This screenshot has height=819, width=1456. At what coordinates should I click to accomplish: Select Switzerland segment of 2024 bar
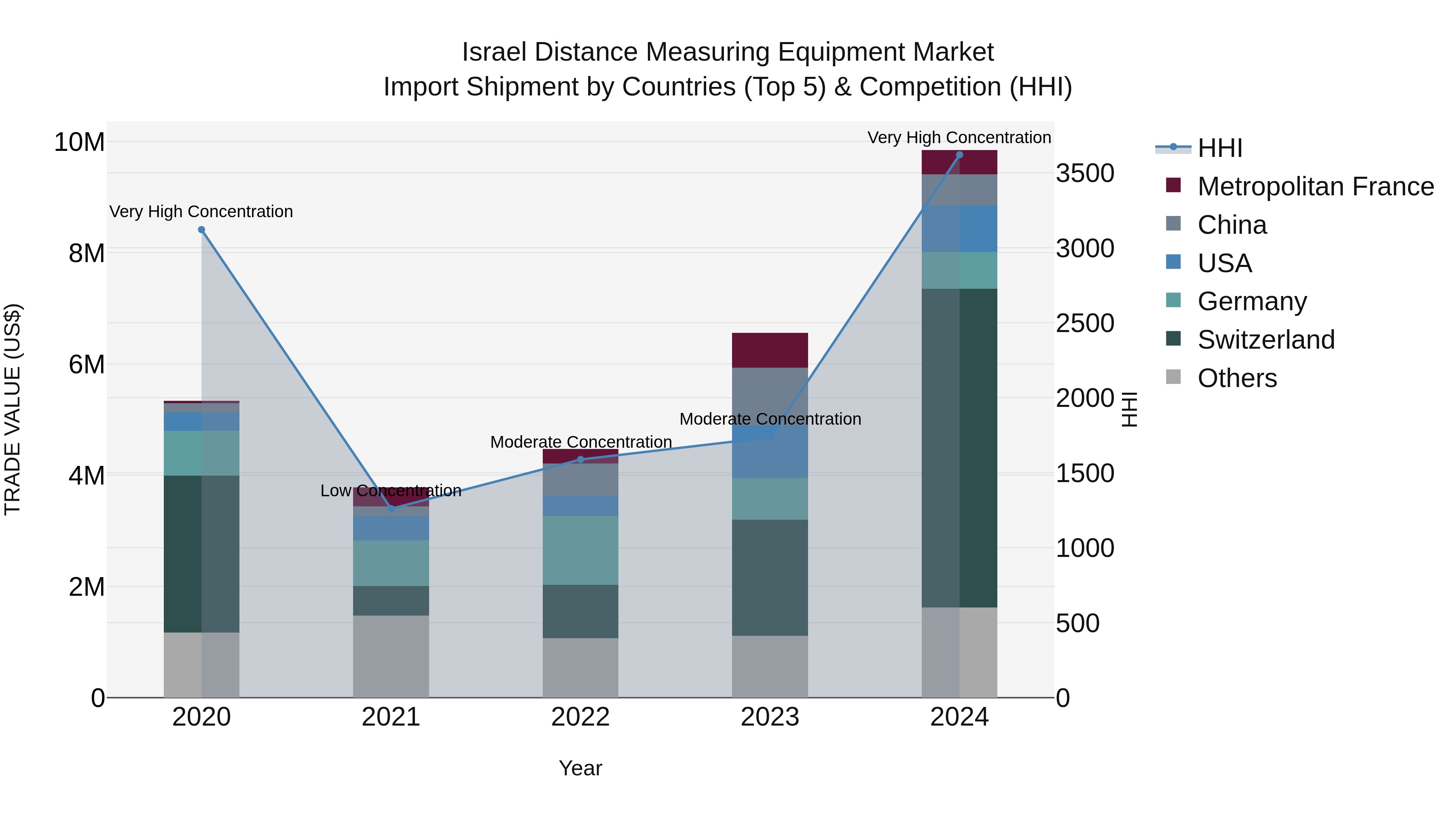(x=959, y=448)
